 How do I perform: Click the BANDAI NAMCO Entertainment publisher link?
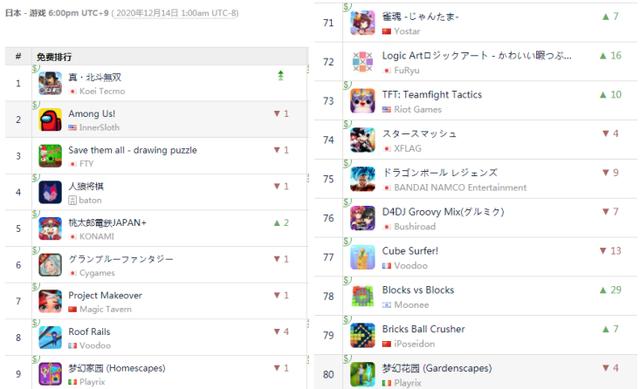(x=460, y=187)
